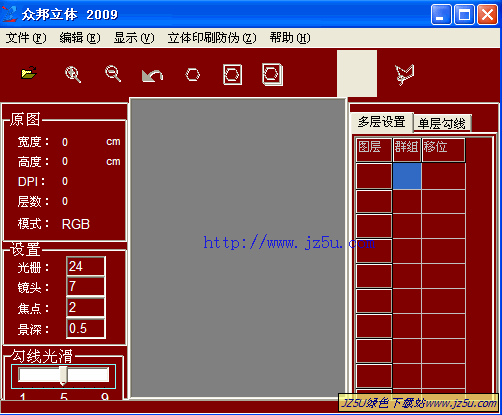Click the gray image canvas area
Image resolution: width=502 pixels, height=415 pixels.
tap(238, 247)
